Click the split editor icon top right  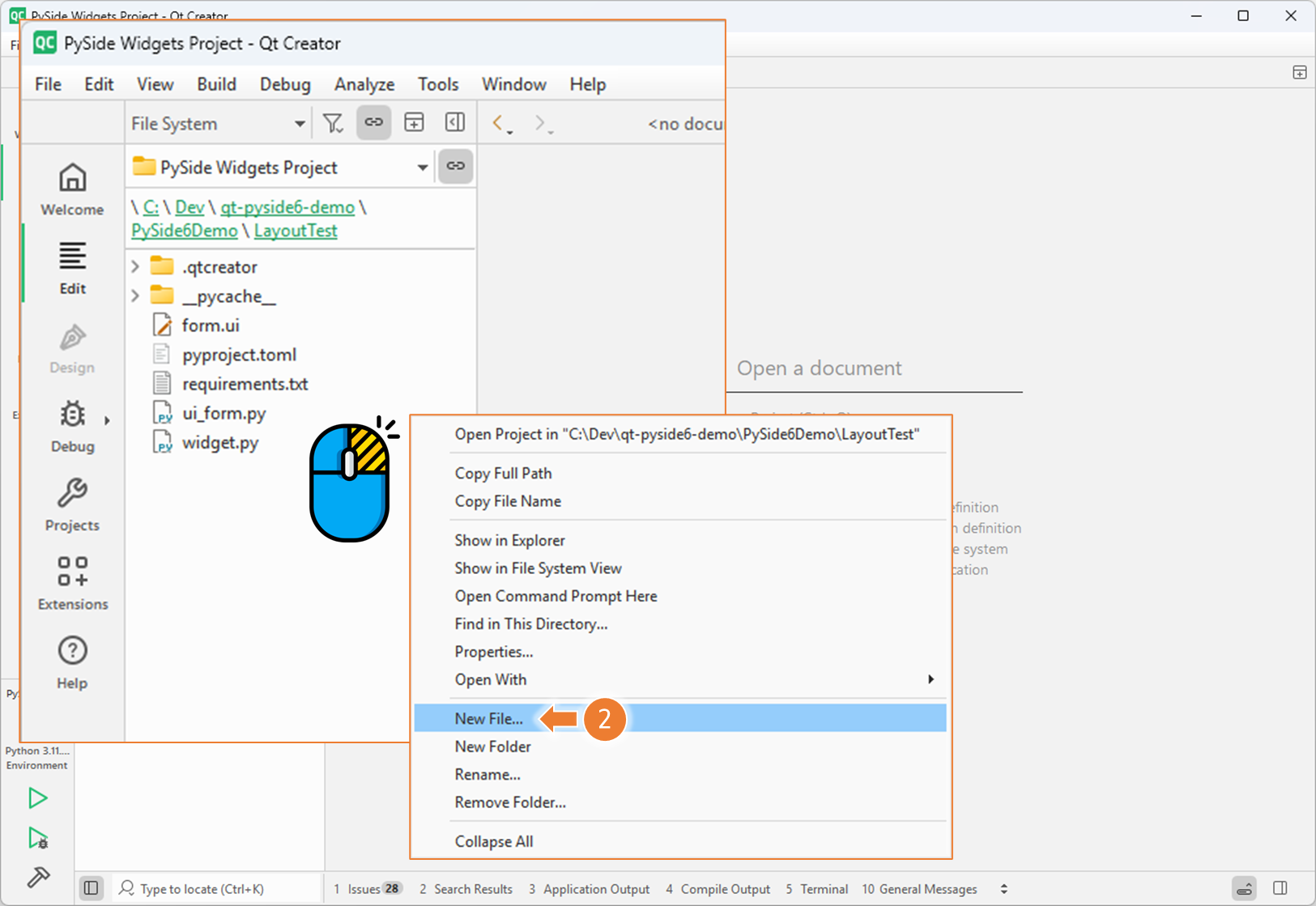(x=1300, y=73)
